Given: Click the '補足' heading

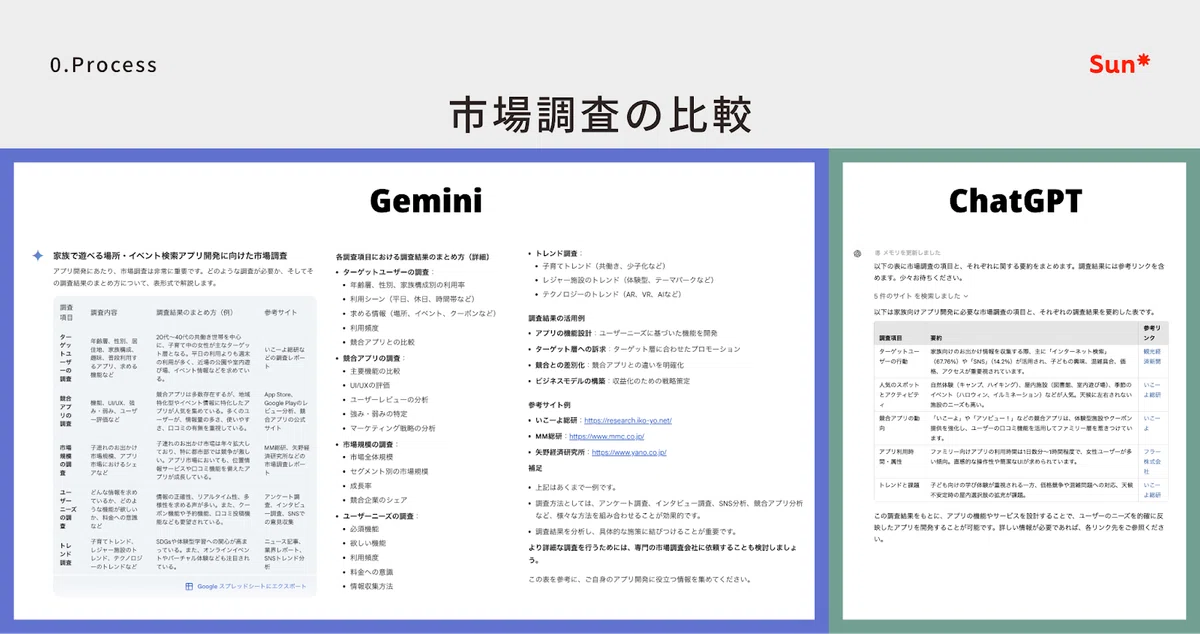Looking at the screenshot, I should (x=536, y=466).
